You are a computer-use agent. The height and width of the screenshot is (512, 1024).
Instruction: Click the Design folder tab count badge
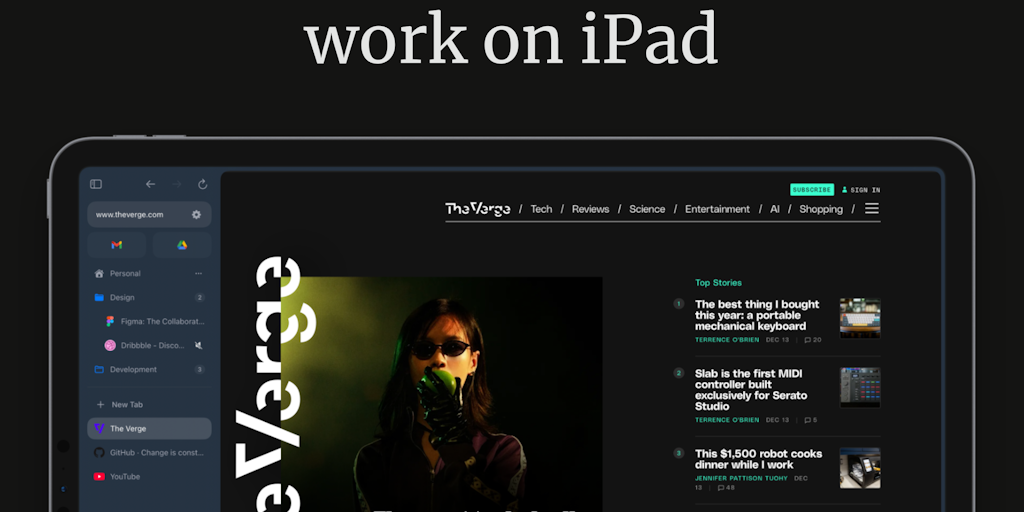[x=199, y=297]
